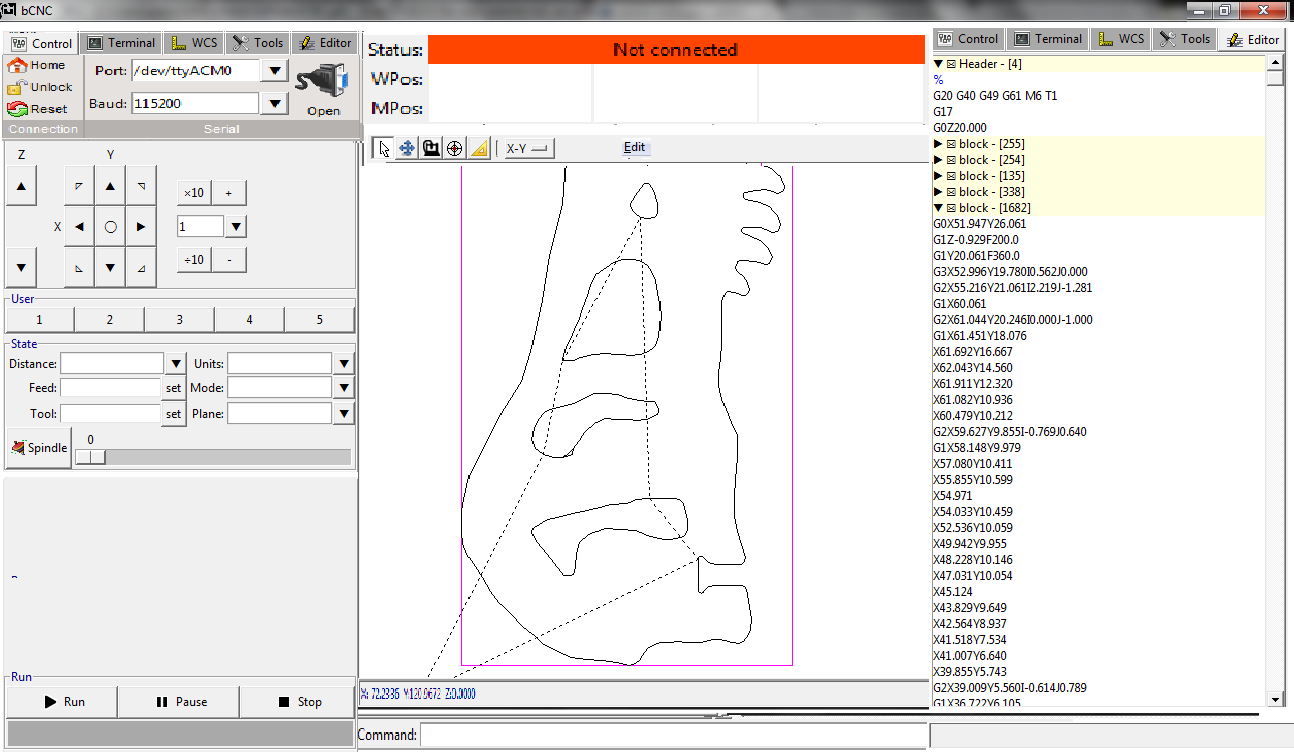Click the ÷10 step divider button
The height and width of the screenshot is (752, 1294).
coord(194,260)
